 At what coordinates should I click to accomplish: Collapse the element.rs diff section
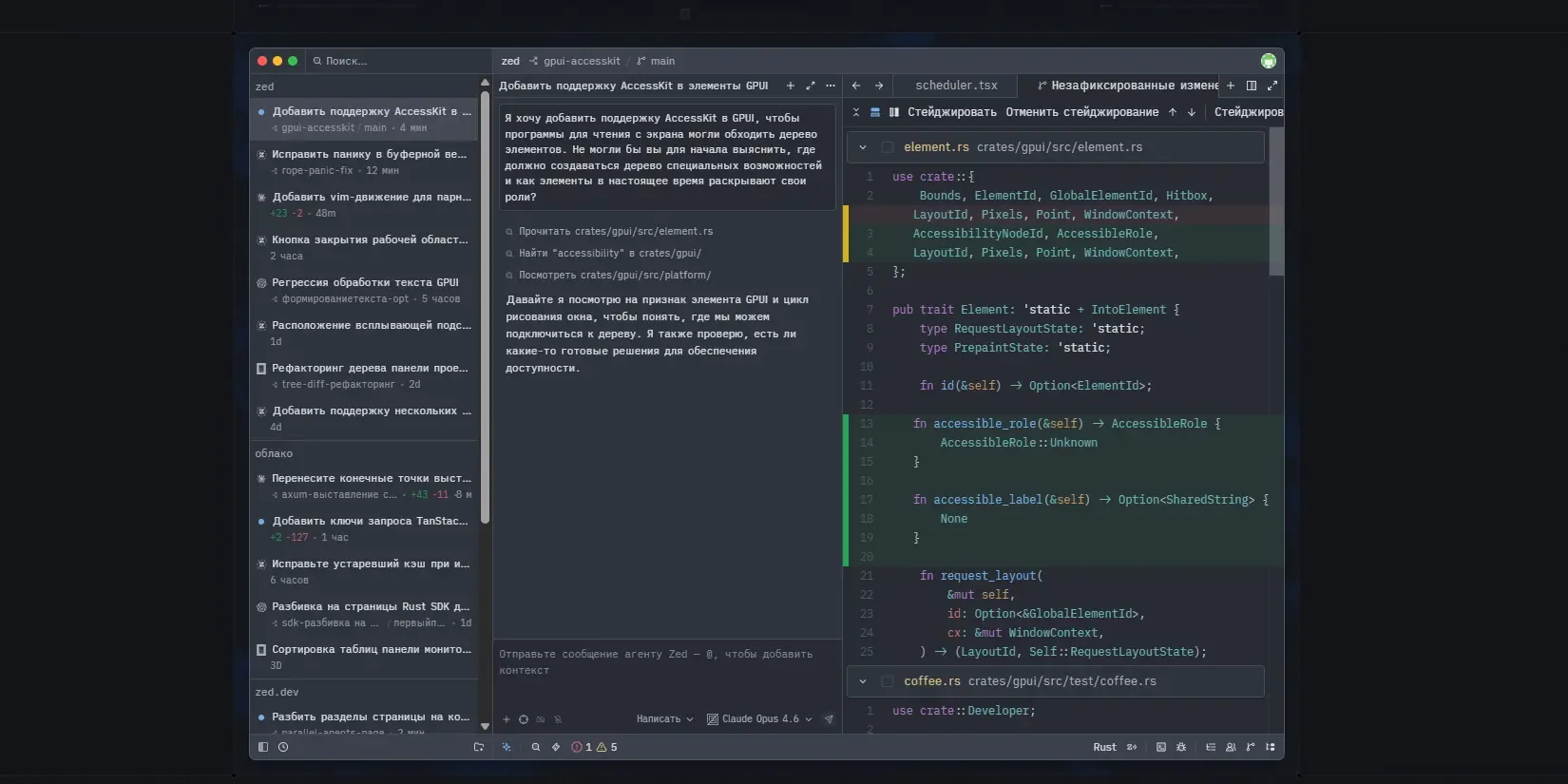[x=863, y=147]
